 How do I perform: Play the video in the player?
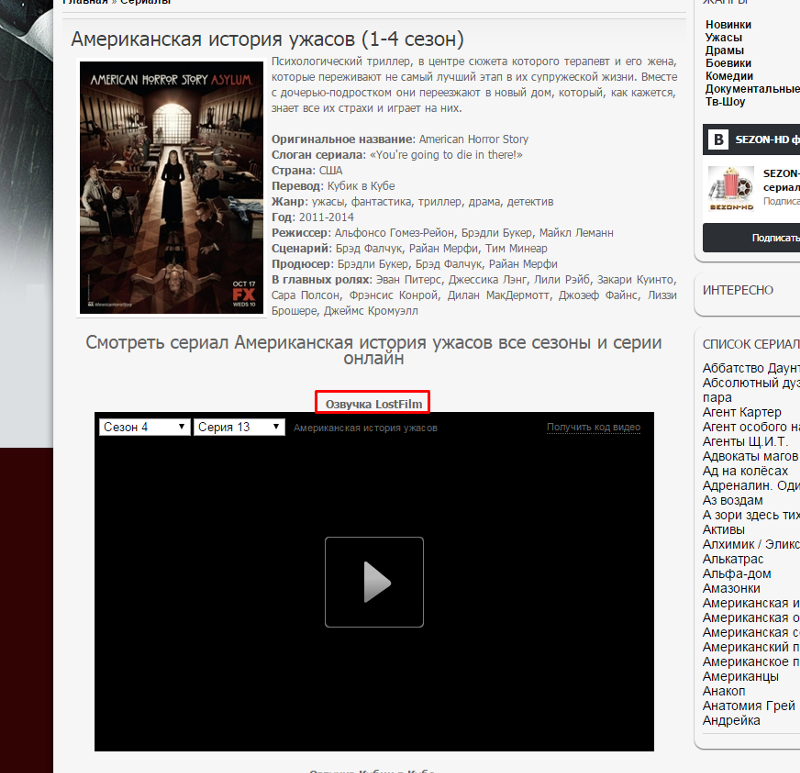(374, 582)
